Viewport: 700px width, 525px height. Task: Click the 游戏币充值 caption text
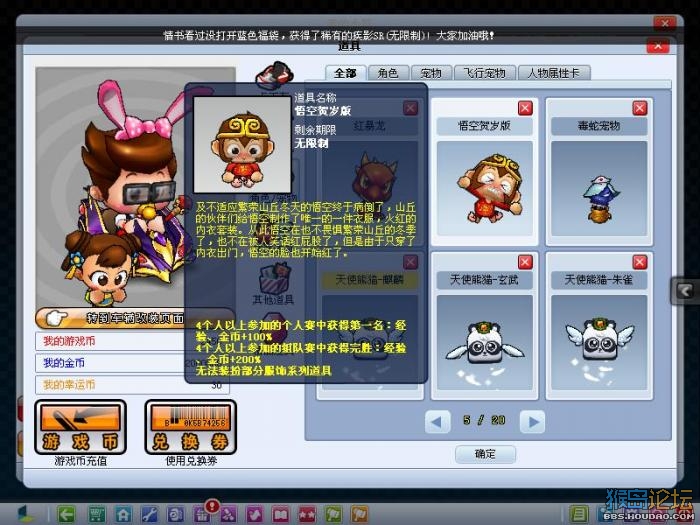pyautogui.click(x=81, y=461)
